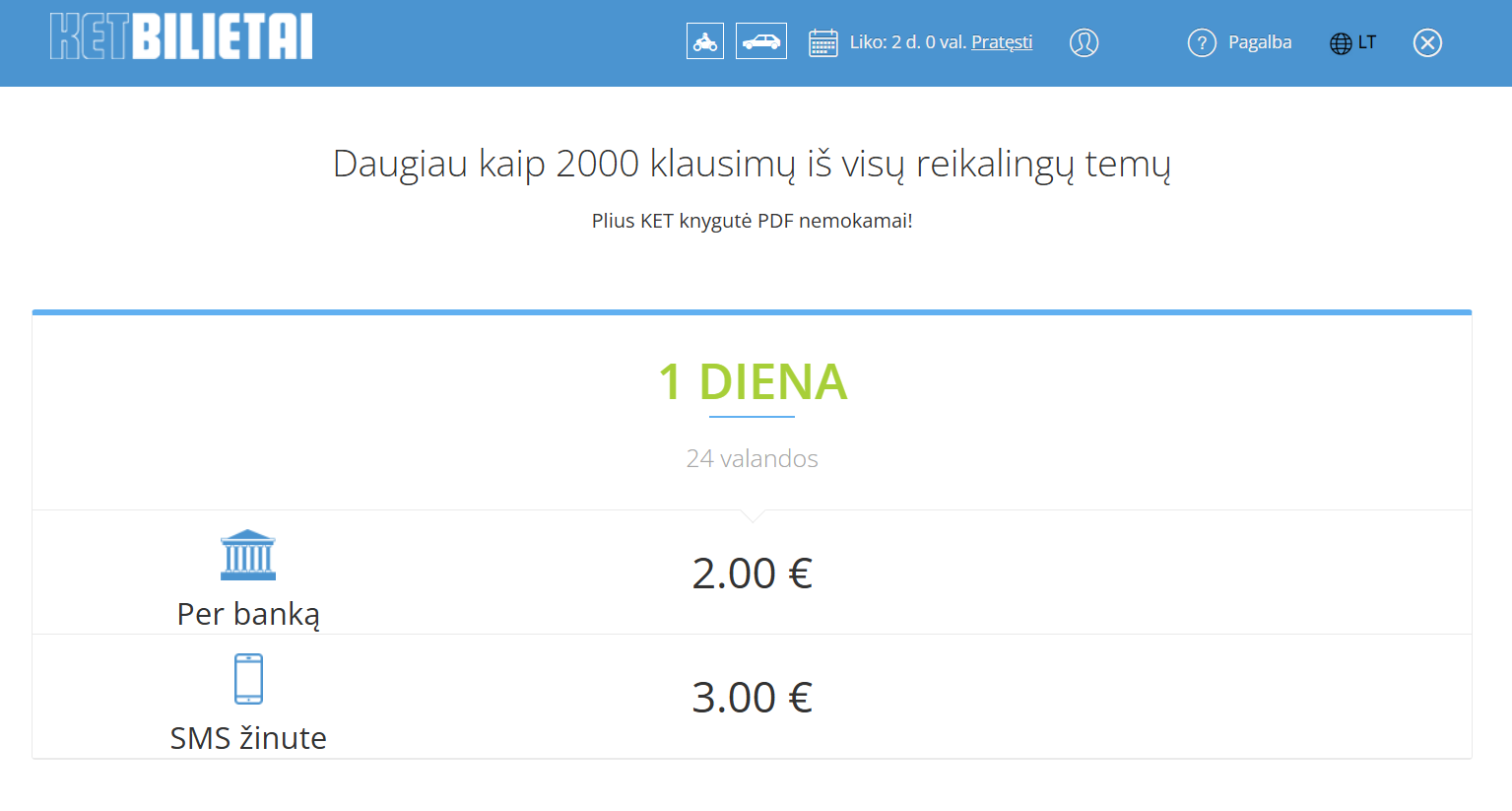Click the KET BILIETAI logo
The image size is (1512, 811).
(181, 37)
